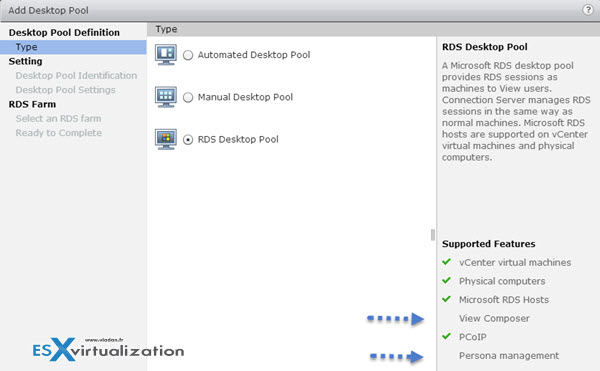Viewport: 600px width, 371px height.
Task: Click the RDS Farm section heading
Action: [x=32, y=104]
